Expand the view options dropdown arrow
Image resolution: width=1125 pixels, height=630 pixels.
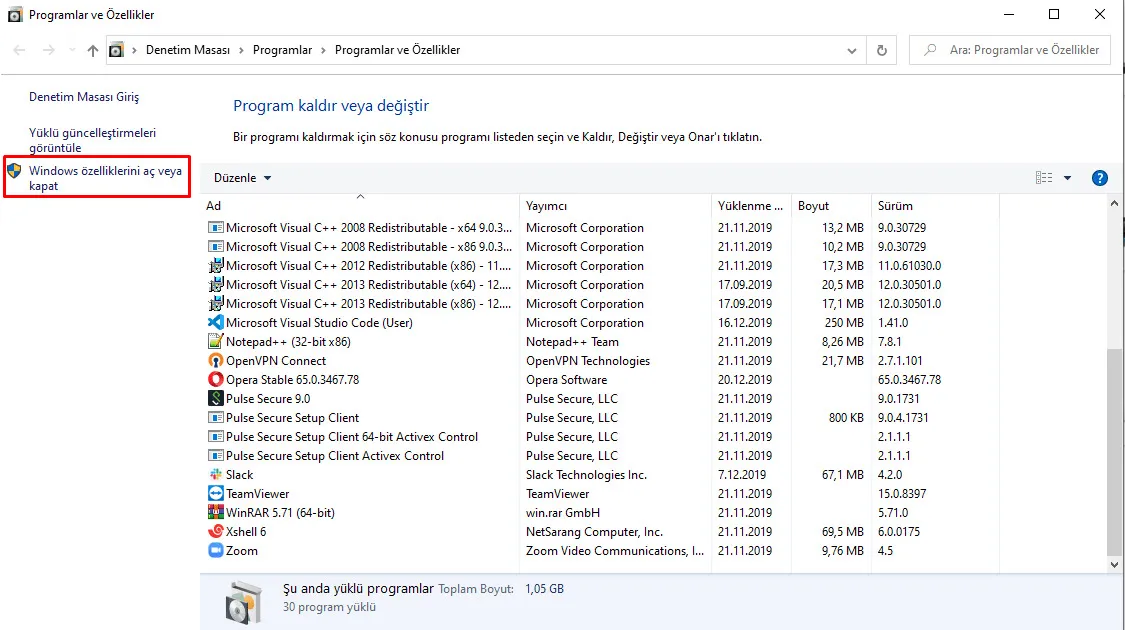[x=1068, y=178]
